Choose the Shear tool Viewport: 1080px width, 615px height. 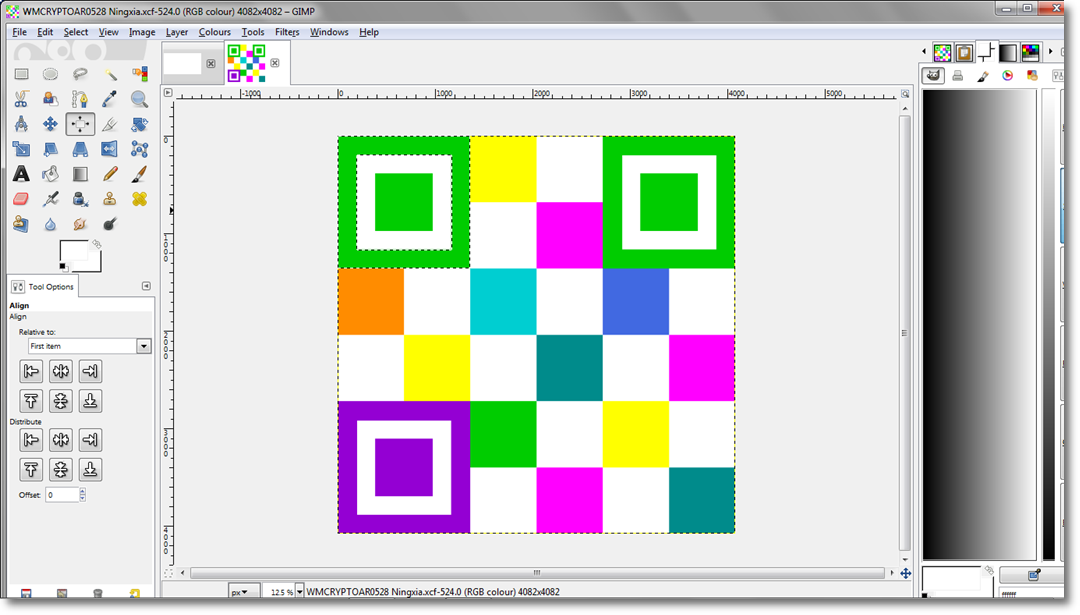(50, 149)
